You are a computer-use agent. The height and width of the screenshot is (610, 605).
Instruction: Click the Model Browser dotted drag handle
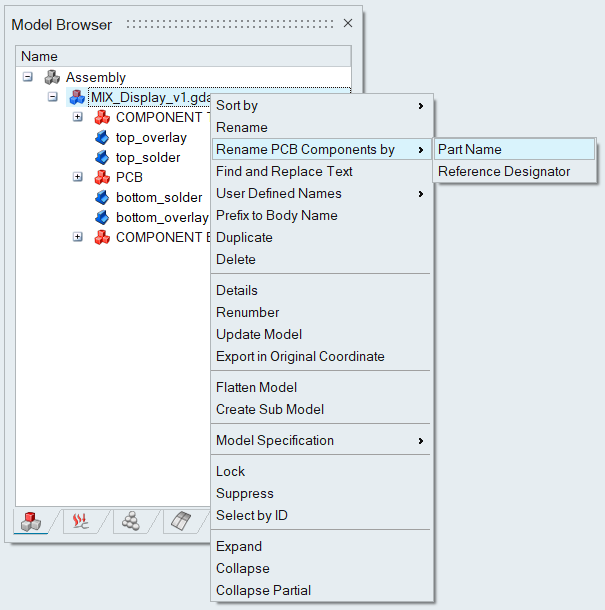[230, 24]
